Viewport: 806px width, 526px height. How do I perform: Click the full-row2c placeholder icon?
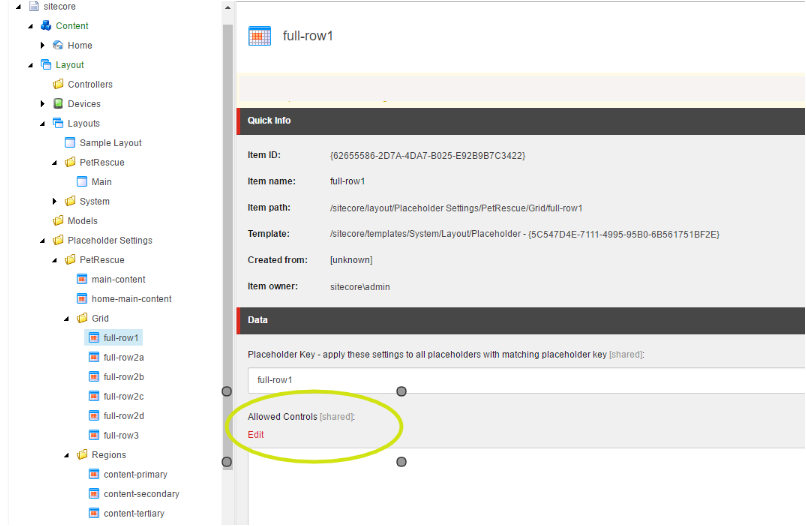click(x=94, y=396)
